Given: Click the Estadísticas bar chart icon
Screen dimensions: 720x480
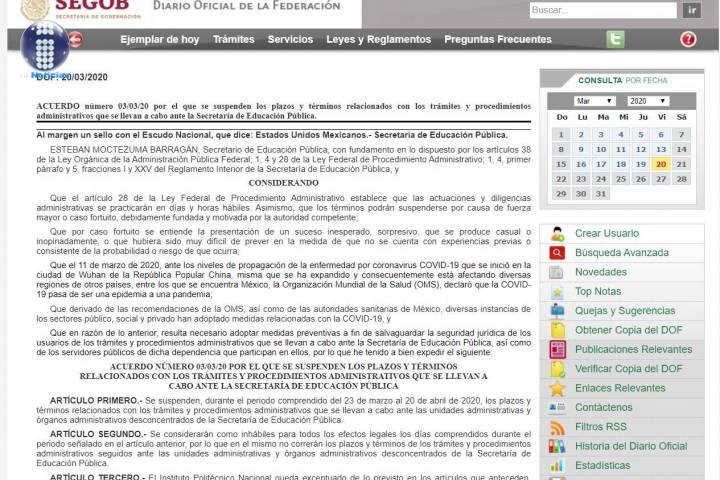Looking at the screenshot, I should pos(557,465).
